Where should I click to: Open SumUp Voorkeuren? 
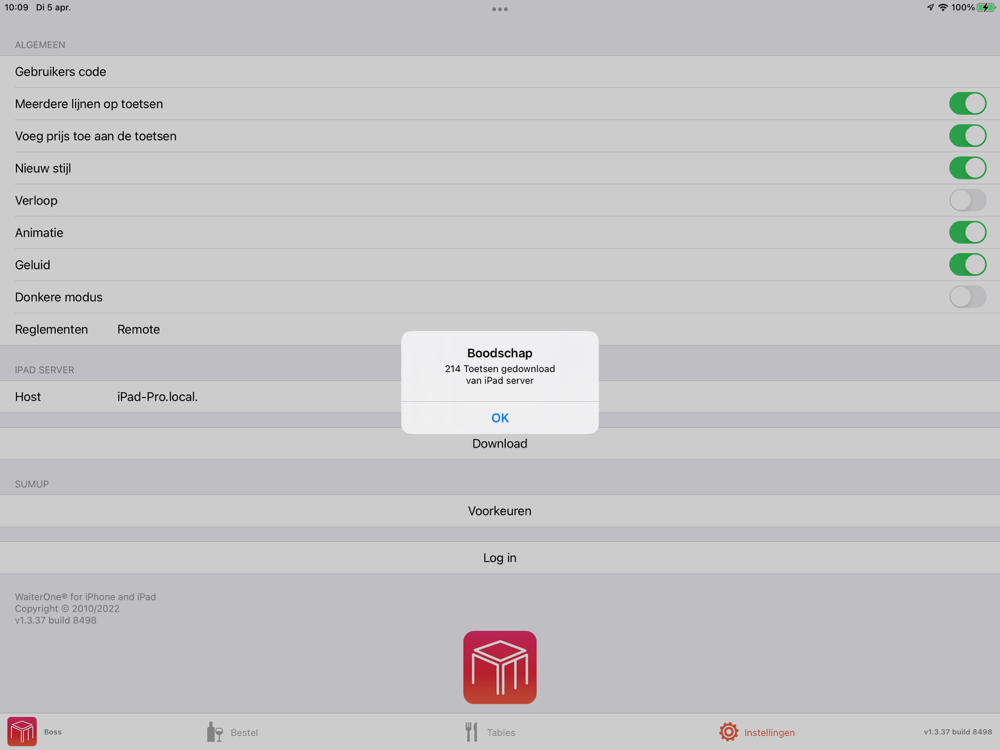click(499, 511)
